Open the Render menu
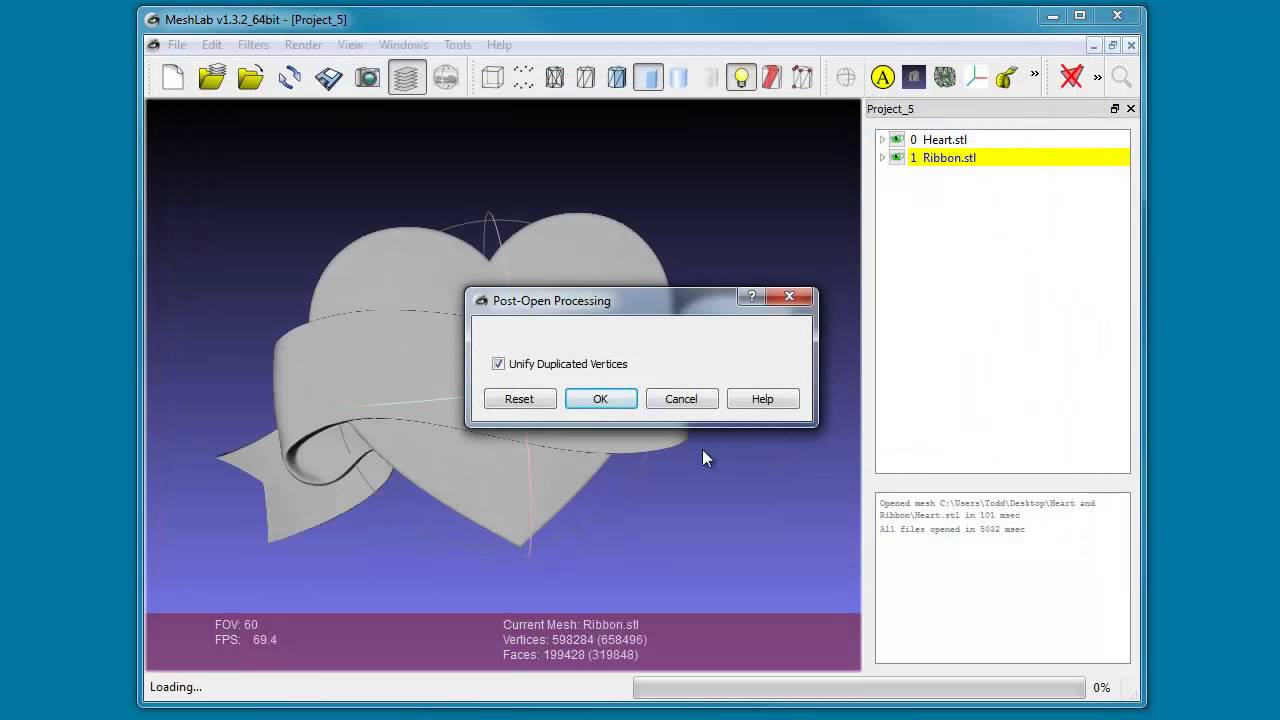Screen dimensions: 1280x720 pos(303,45)
